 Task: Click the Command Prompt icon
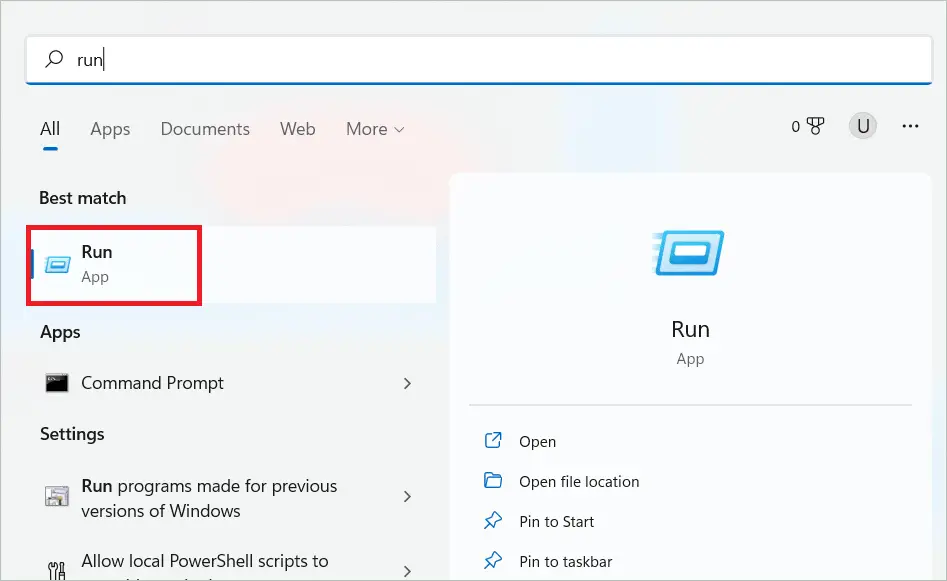point(57,383)
